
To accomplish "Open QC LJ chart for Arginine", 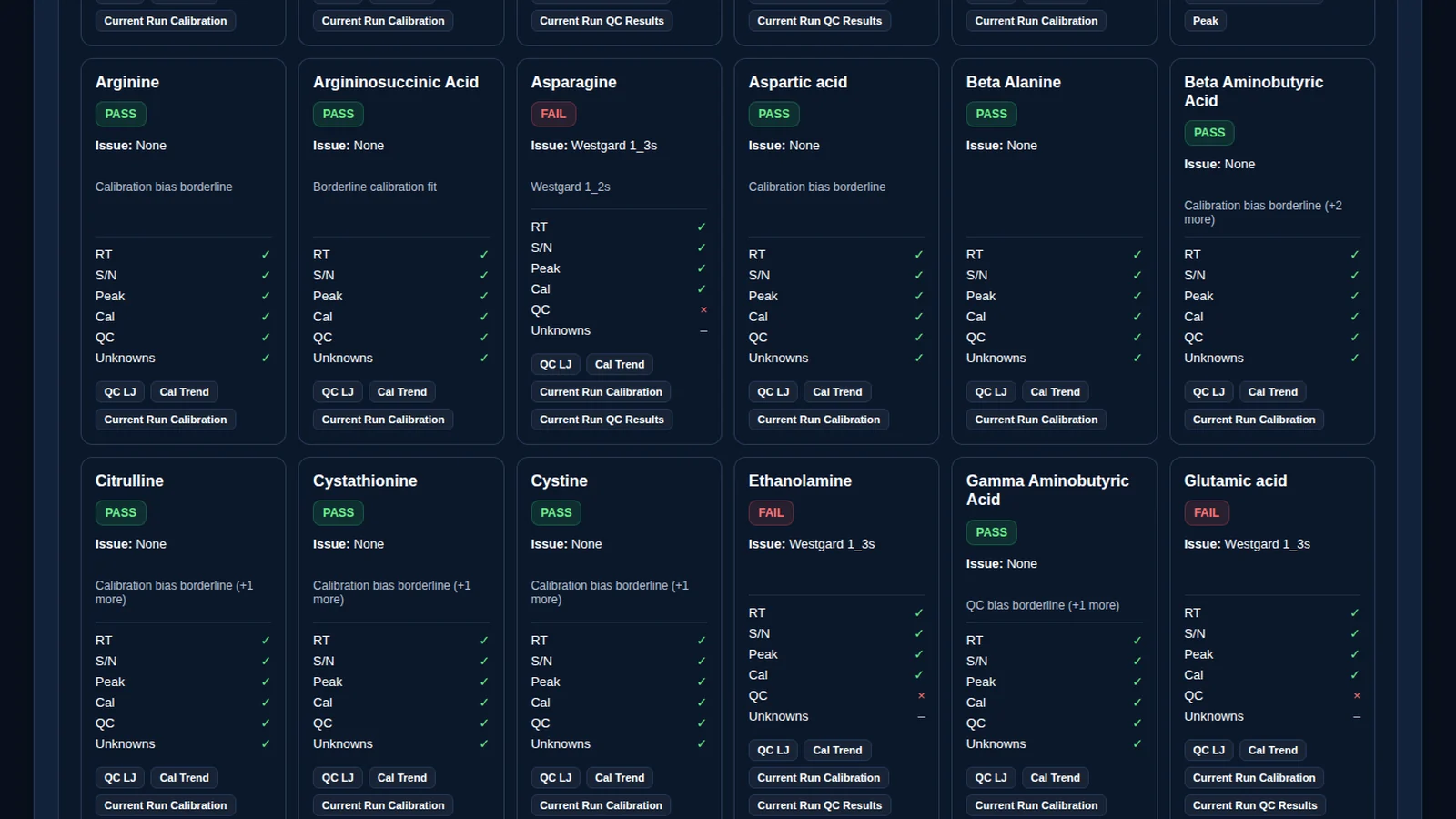I will (x=120, y=392).
